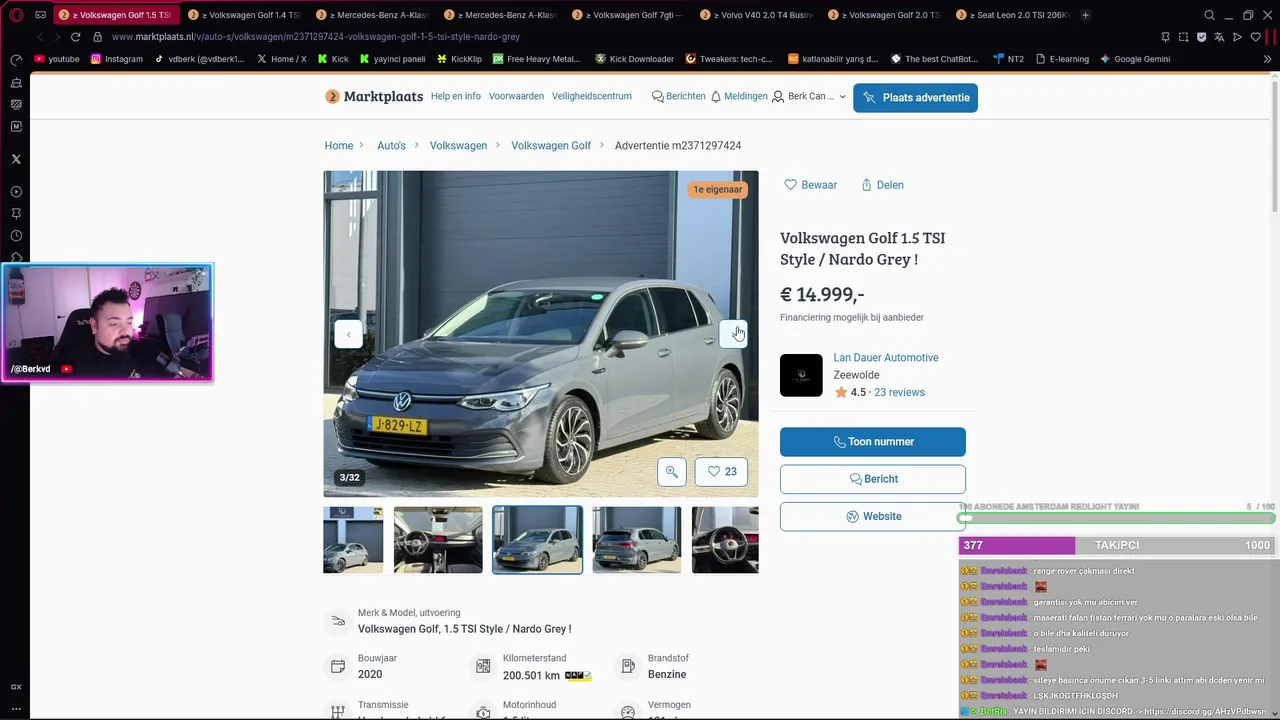Open the ad blocker shield icon
Viewport: 1280px width, 720px height.
(x=1201, y=37)
